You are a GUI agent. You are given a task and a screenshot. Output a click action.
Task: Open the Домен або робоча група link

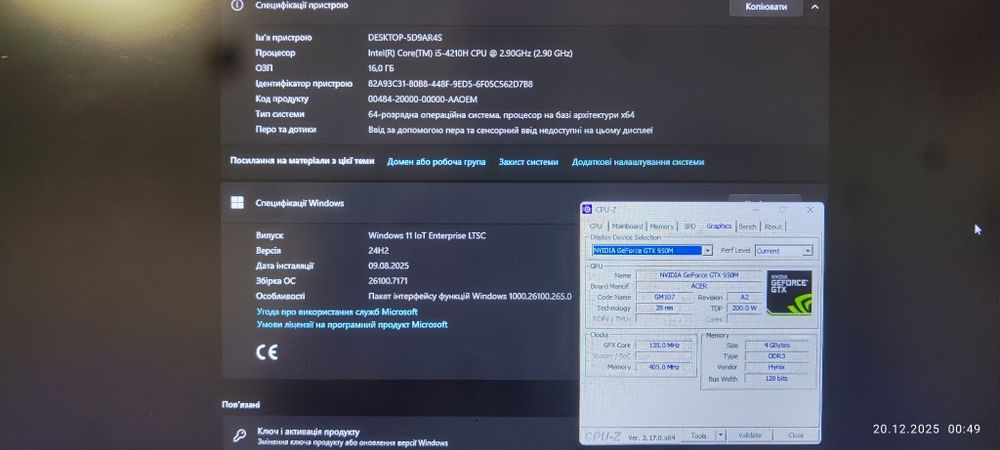coord(436,162)
